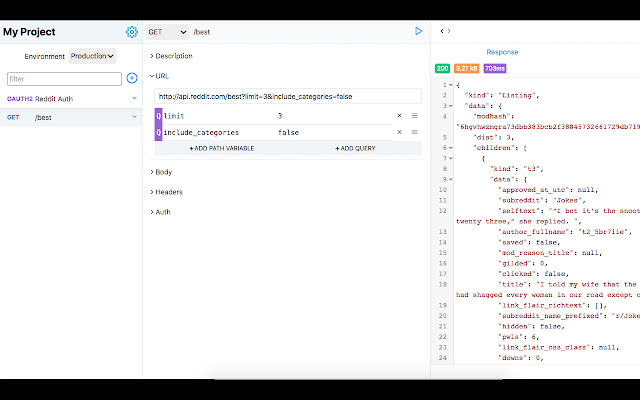Screen dimensions: 640x400
Task: Expand the Reddit Auth item chevron
Action: 134,99
